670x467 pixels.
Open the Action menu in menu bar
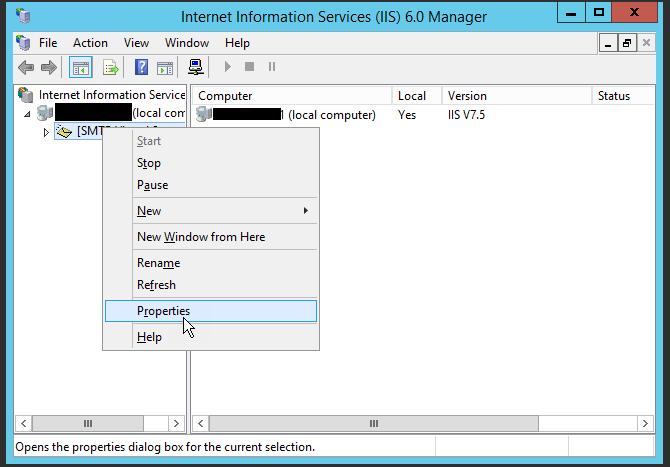point(90,43)
